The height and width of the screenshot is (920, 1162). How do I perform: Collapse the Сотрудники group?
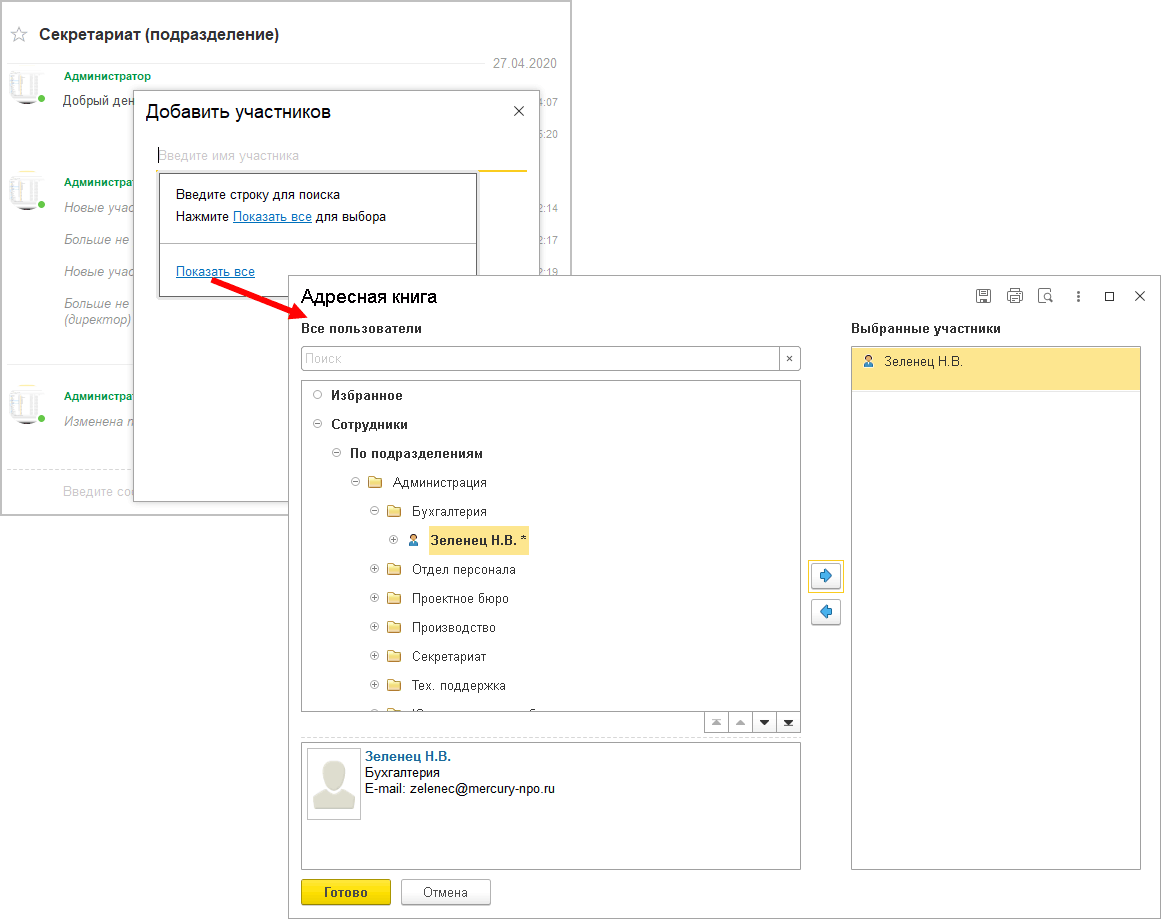click(x=317, y=424)
